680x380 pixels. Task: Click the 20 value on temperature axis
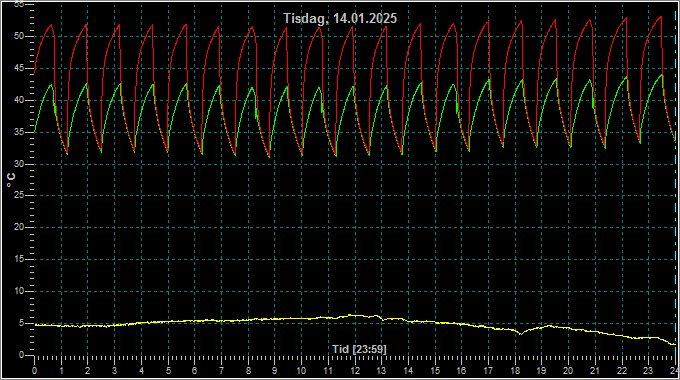point(19,227)
